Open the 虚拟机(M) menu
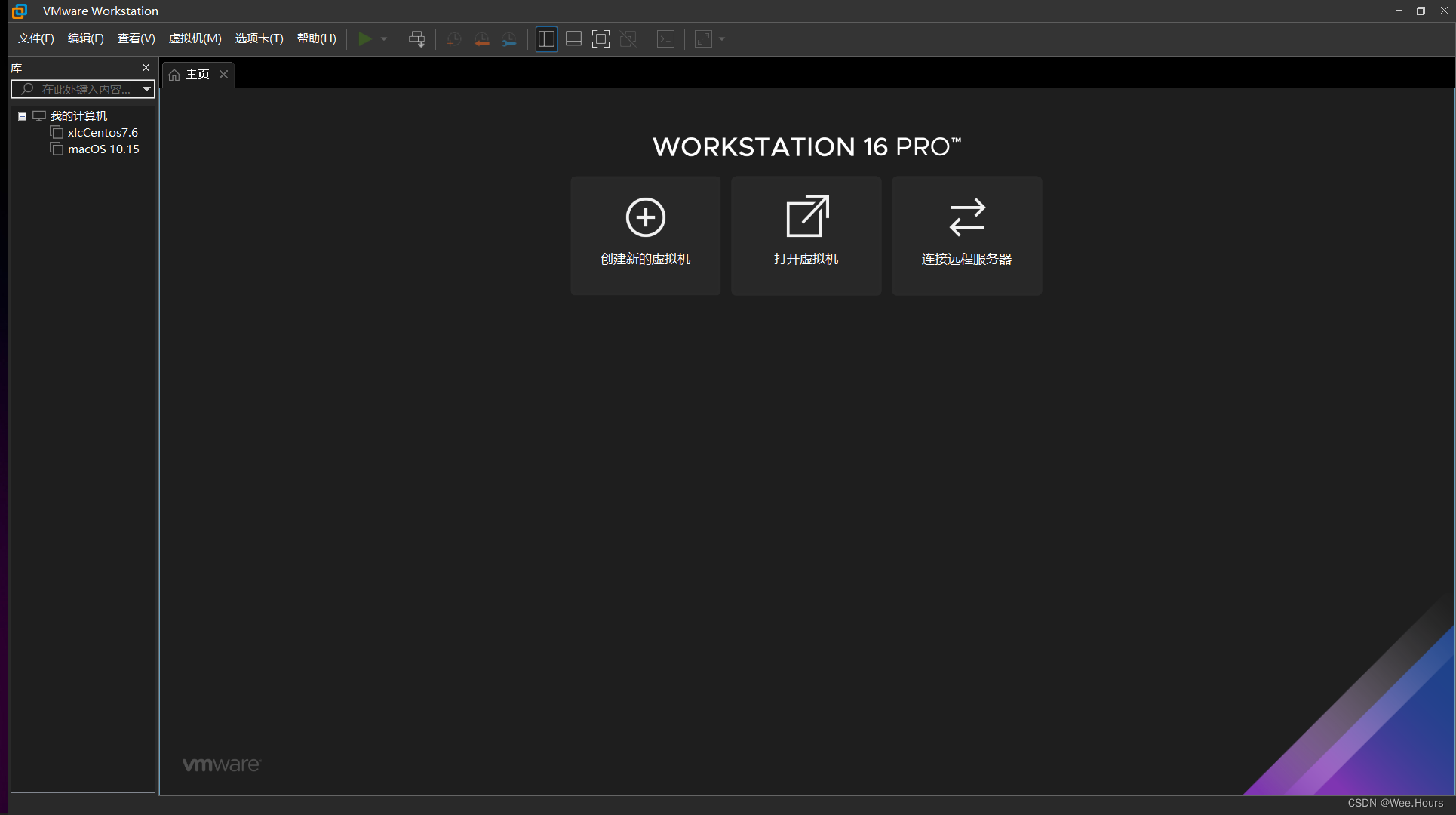 pos(195,38)
